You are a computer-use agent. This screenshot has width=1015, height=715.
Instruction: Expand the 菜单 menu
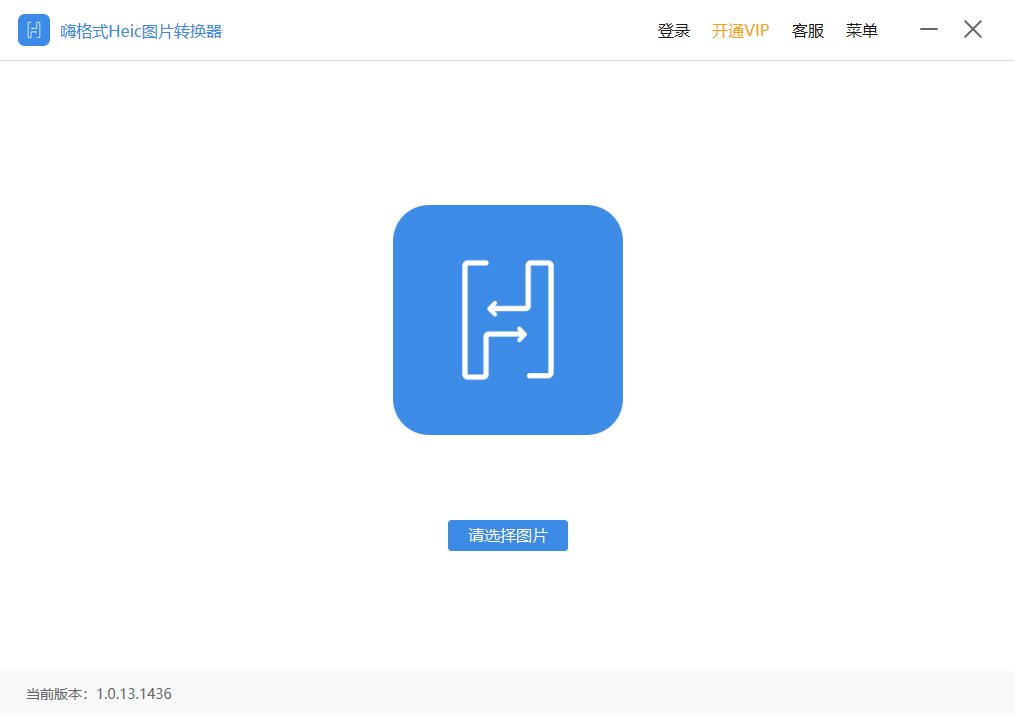pos(862,30)
